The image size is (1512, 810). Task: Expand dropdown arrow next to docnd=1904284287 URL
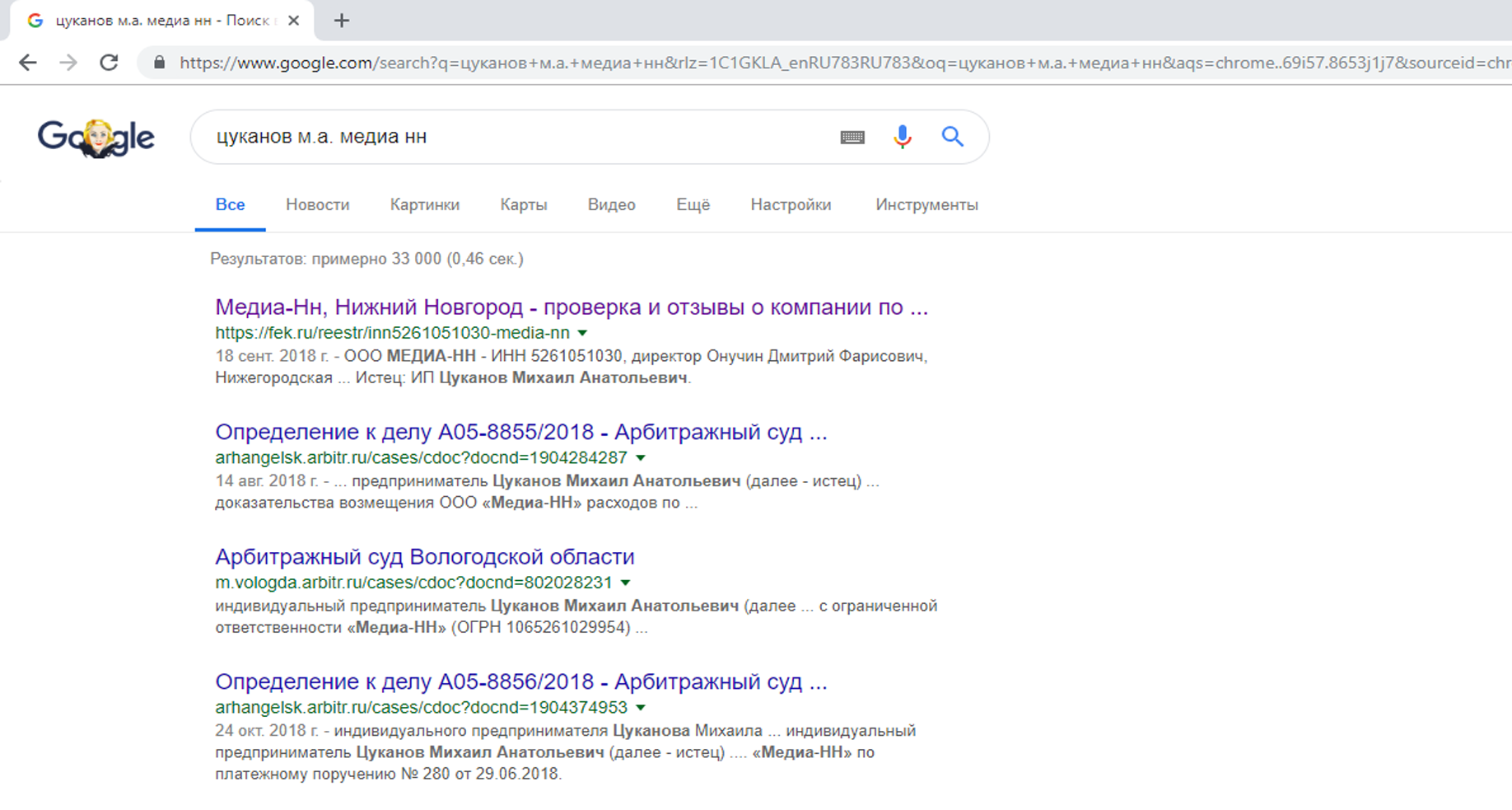coord(641,458)
